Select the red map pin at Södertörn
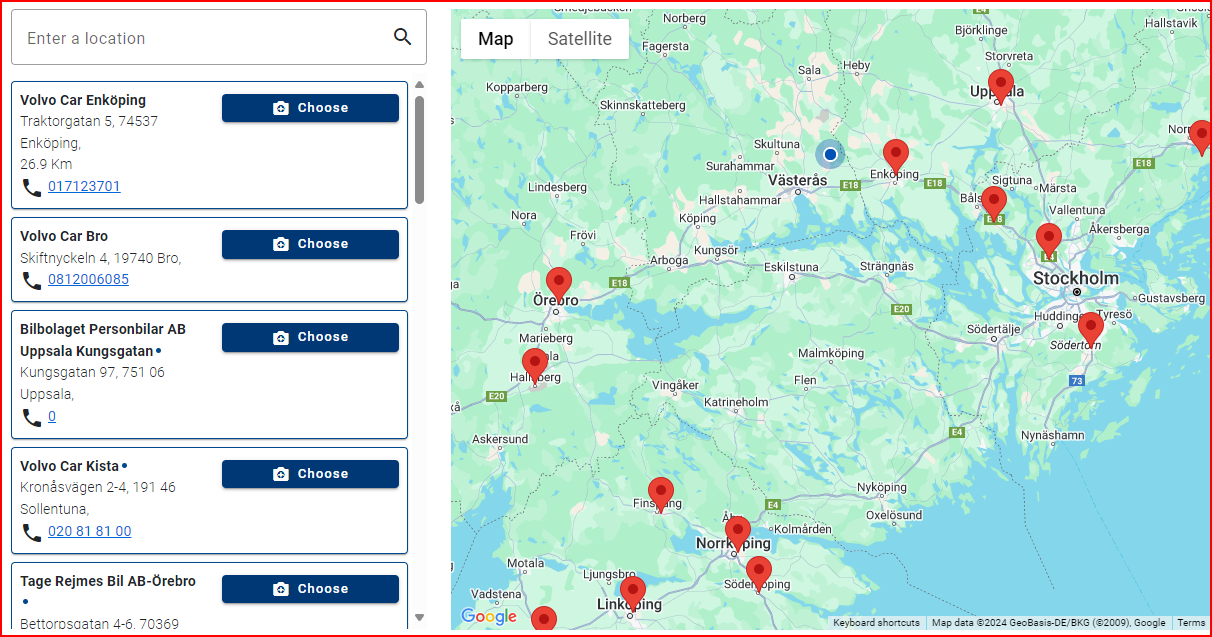 point(1091,330)
